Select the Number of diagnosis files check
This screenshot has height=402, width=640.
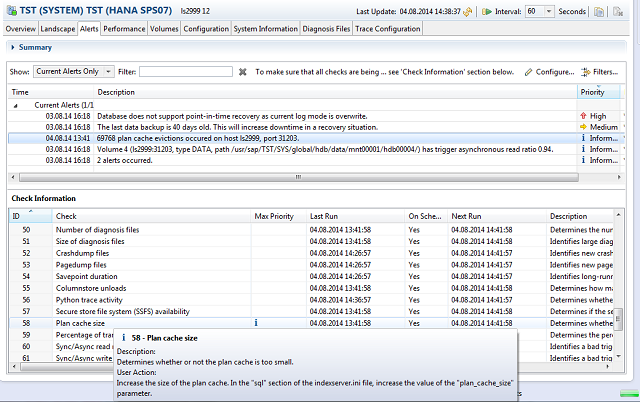point(311,230)
